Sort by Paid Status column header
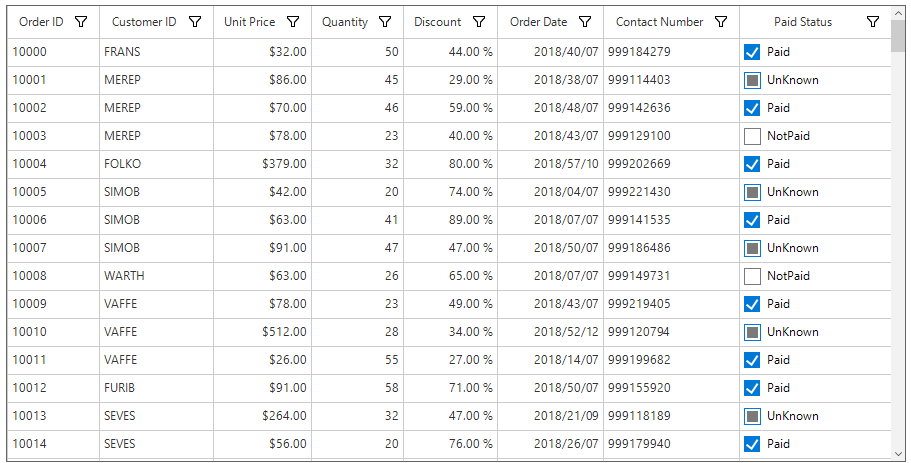Screen dimensions: 911x463 click(x=803, y=22)
